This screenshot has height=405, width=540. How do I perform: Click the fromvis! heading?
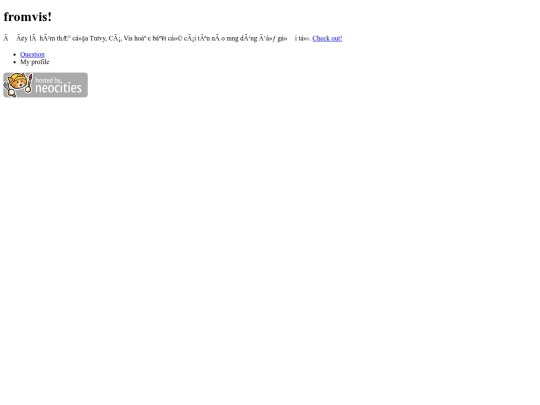click(28, 17)
